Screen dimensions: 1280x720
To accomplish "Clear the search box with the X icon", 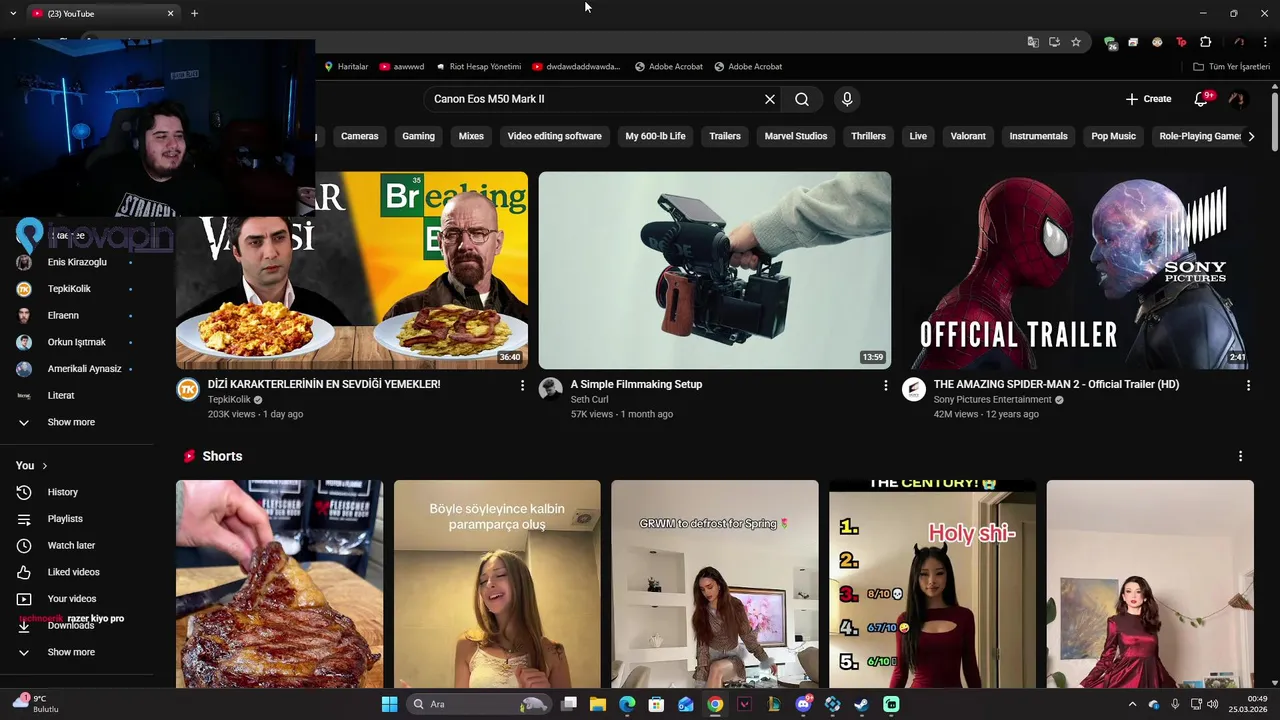I will pyautogui.click(x=770, y=99).
